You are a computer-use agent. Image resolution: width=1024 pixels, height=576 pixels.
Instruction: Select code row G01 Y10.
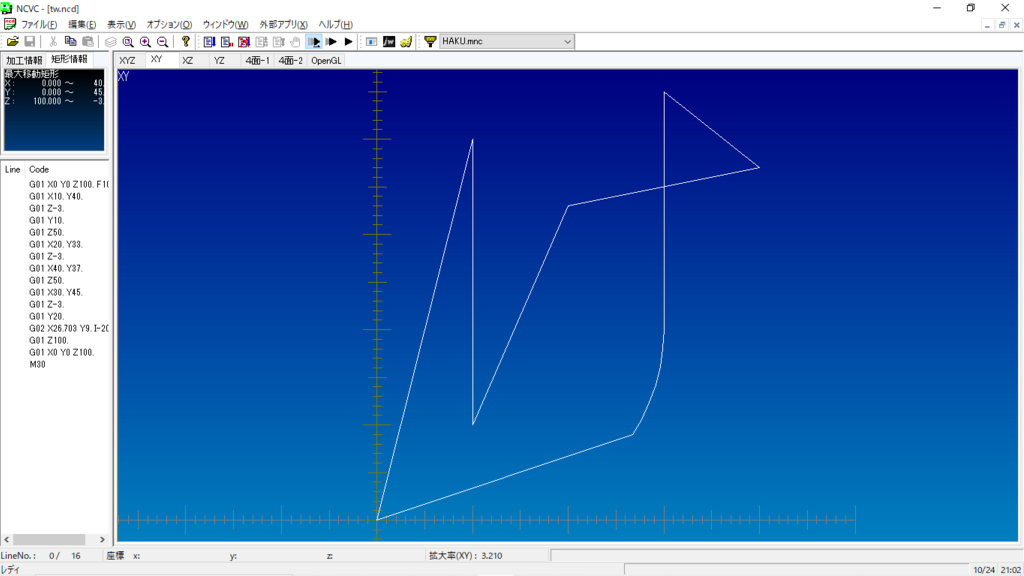pos(46,221)
